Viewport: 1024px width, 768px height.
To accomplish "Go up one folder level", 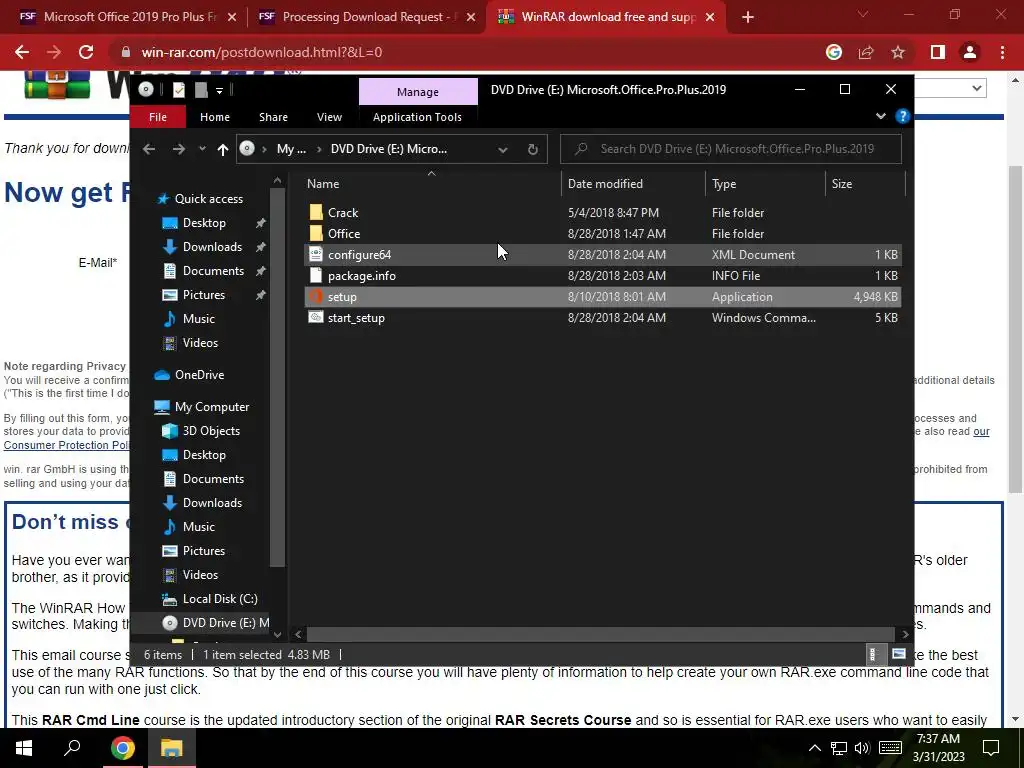I will pos(223,149).
